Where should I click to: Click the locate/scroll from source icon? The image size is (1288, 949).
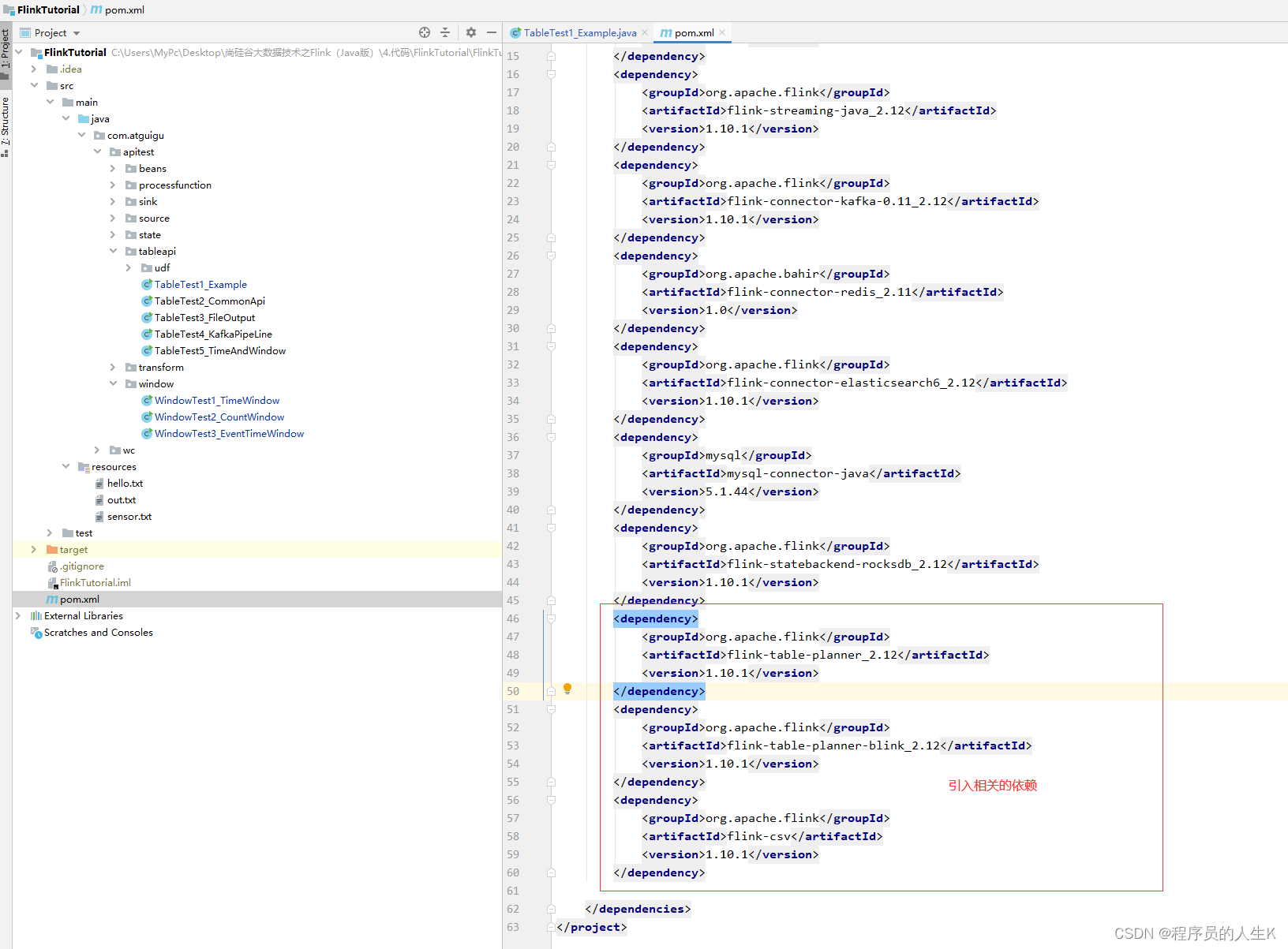coord(425,32)
